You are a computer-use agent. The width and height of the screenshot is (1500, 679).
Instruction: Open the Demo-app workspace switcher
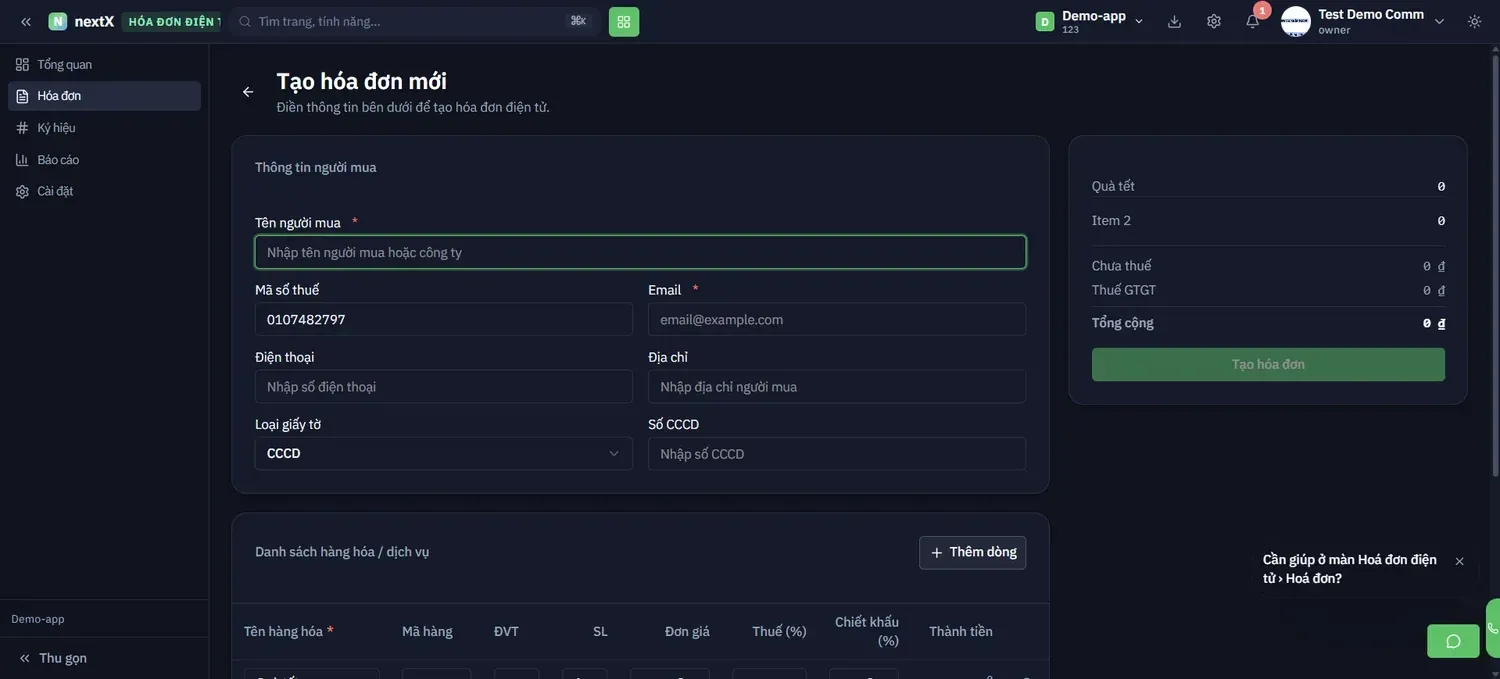coord(1090,21)
